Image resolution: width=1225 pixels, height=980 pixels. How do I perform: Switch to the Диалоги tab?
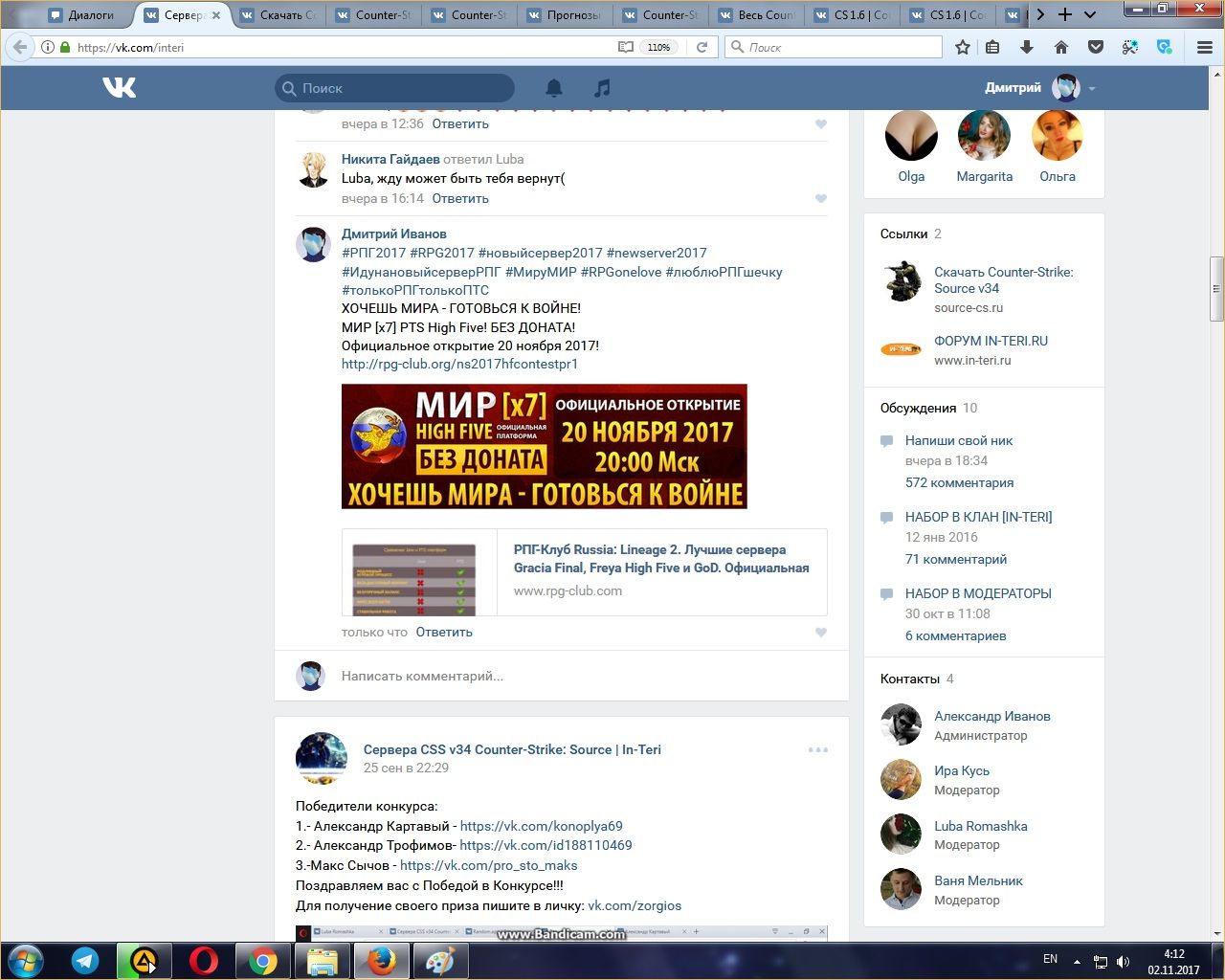(x=84, y=14)
